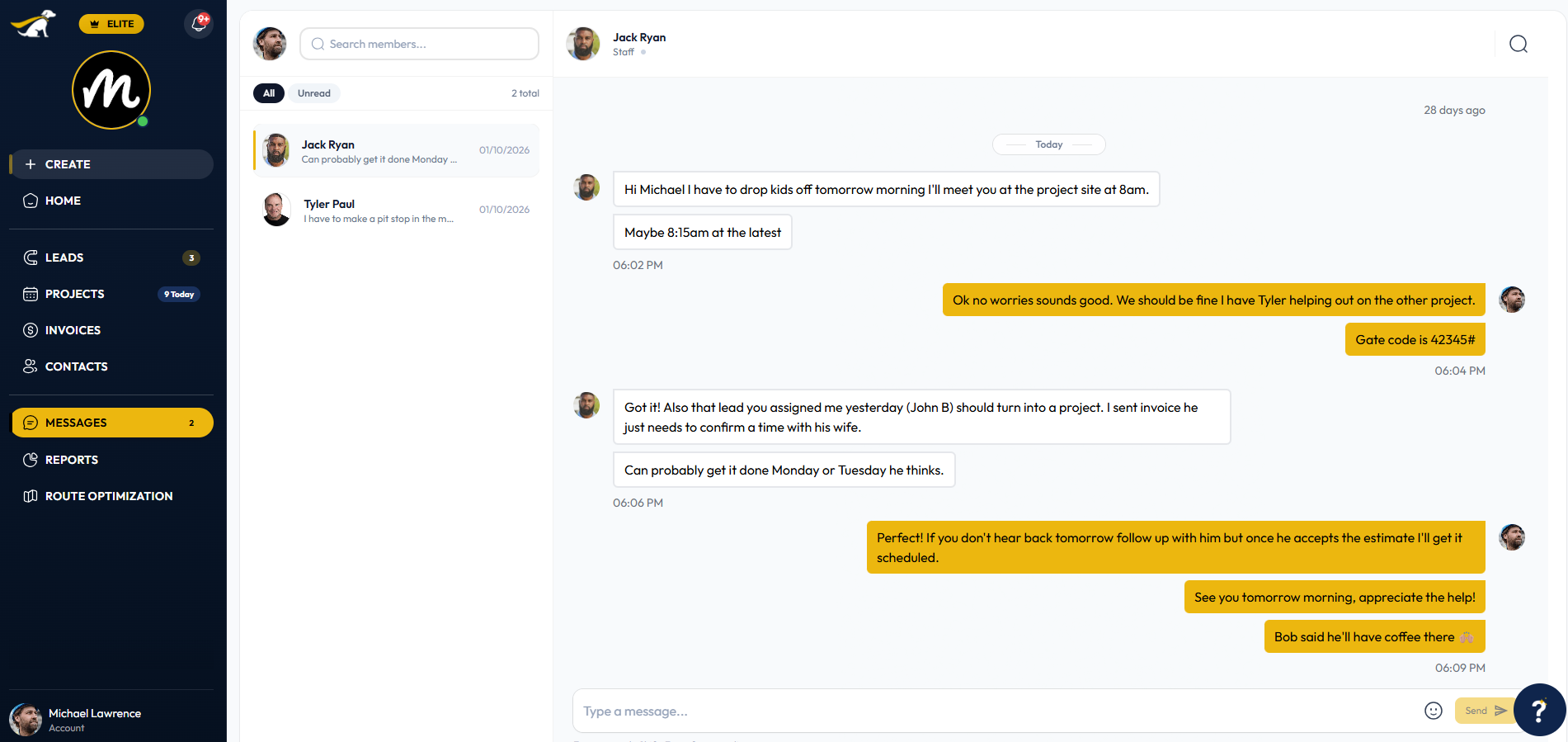1568x742 pixels.
Task: Click the 9 Today projects badge
Action: (x=179, y=294)
